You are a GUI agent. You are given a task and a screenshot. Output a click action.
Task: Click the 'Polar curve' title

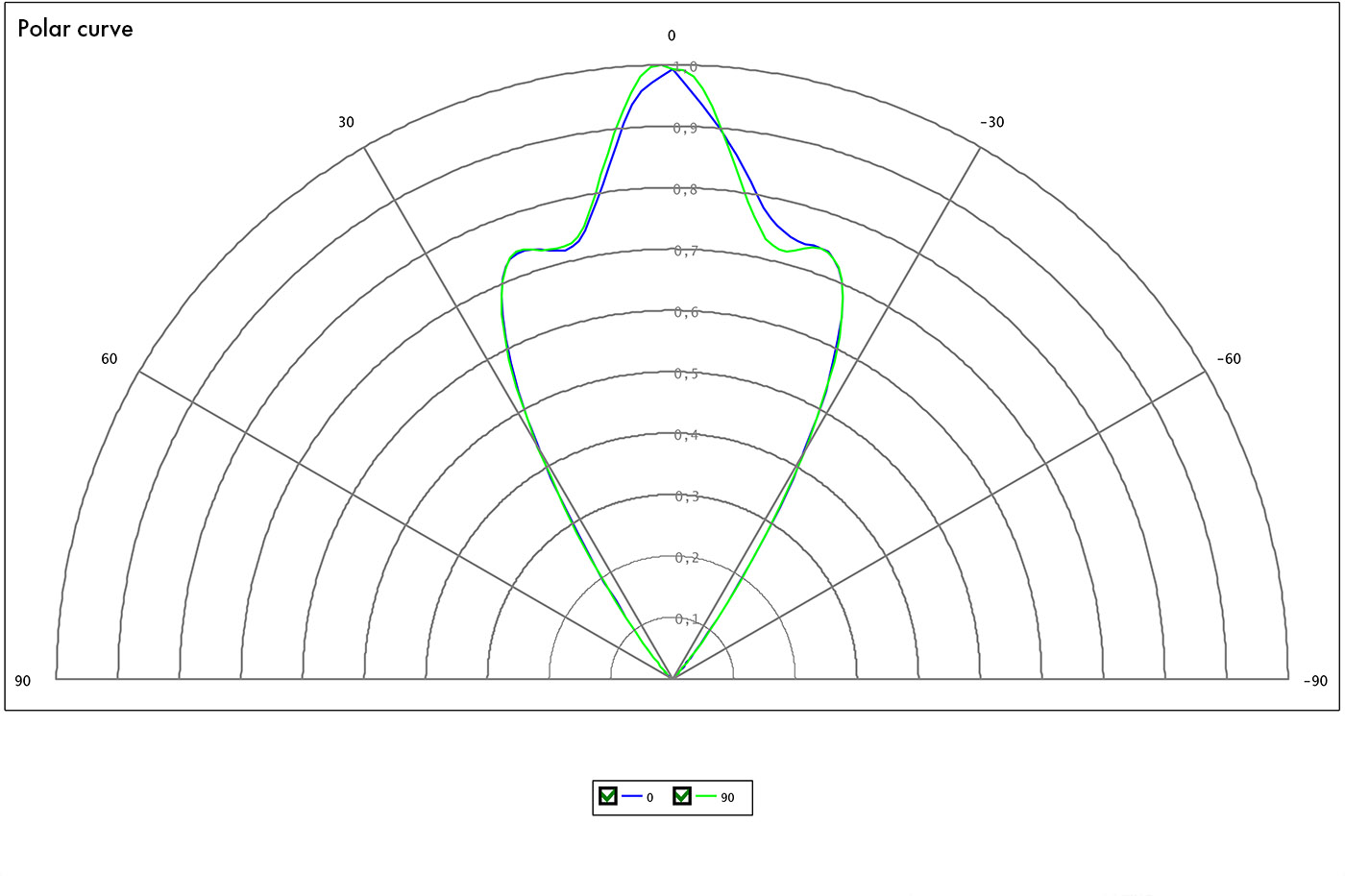pyautogui.click(x=75, y=29)
